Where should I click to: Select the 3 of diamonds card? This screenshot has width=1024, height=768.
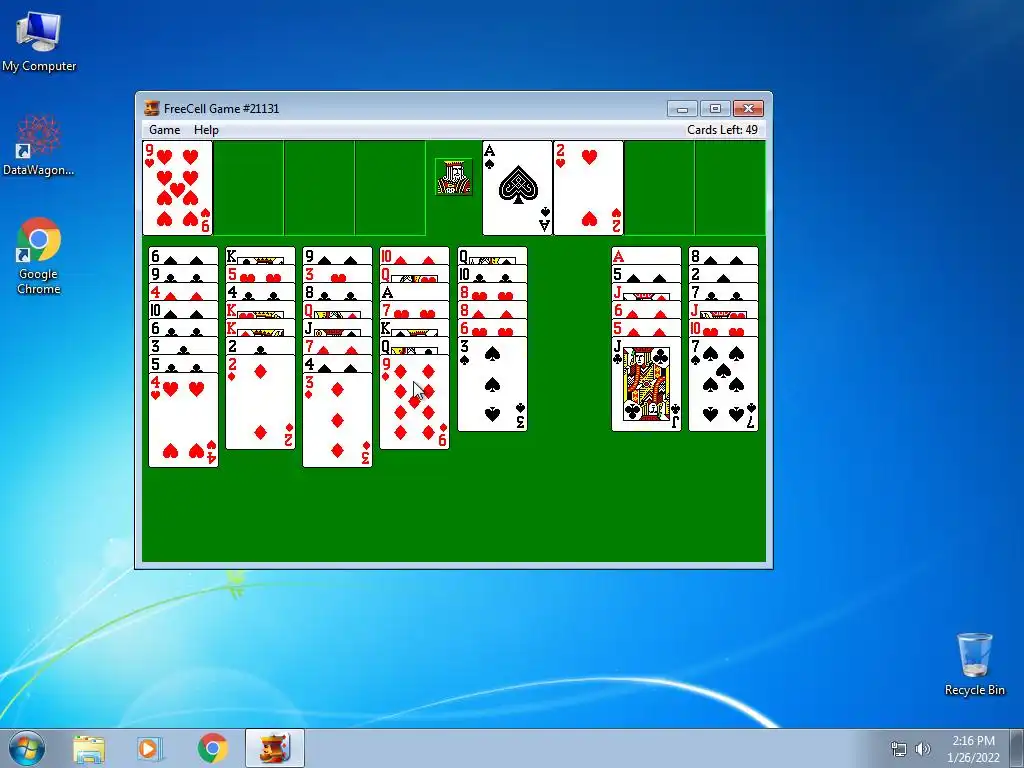(x=338, y=420)
